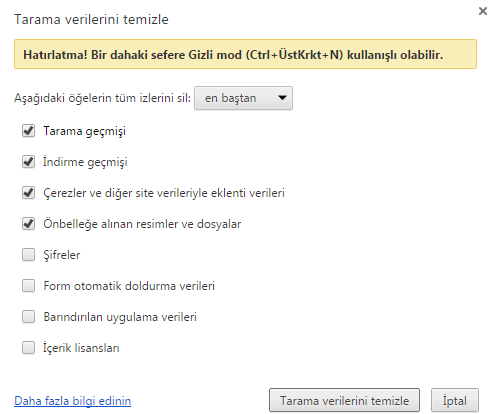
Task: Click the 'Tarama verilerini temizle' button
Action: click(344, 400)
